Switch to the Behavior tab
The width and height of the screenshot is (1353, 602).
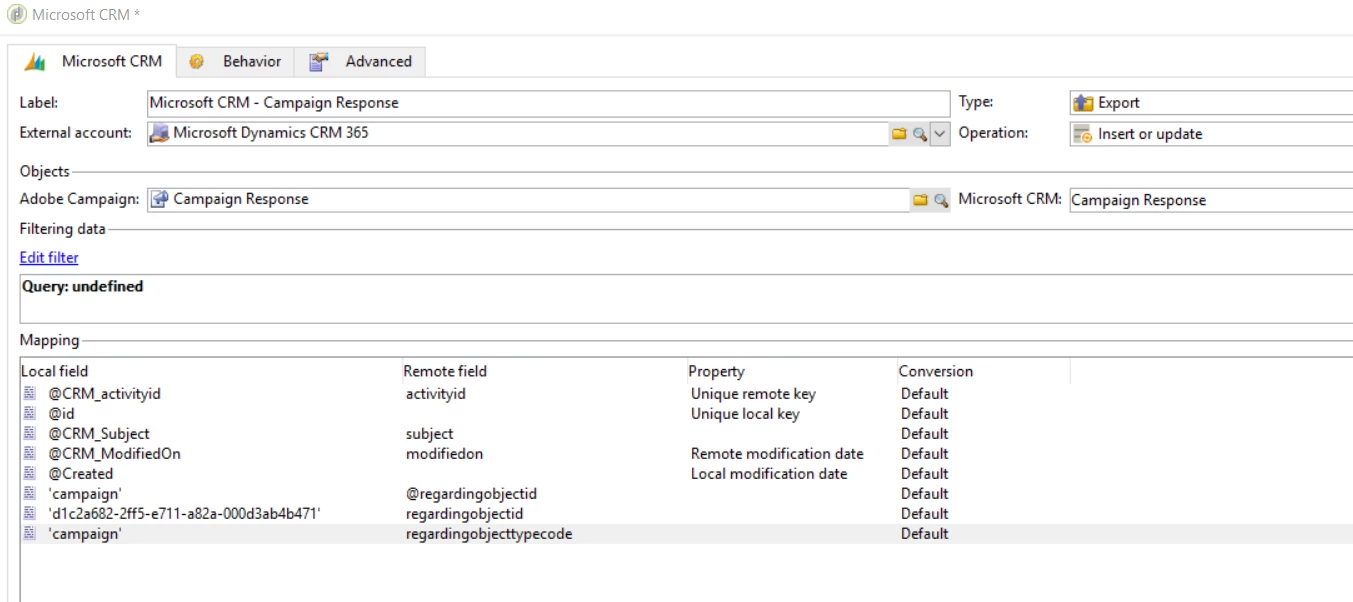[237, 61]
